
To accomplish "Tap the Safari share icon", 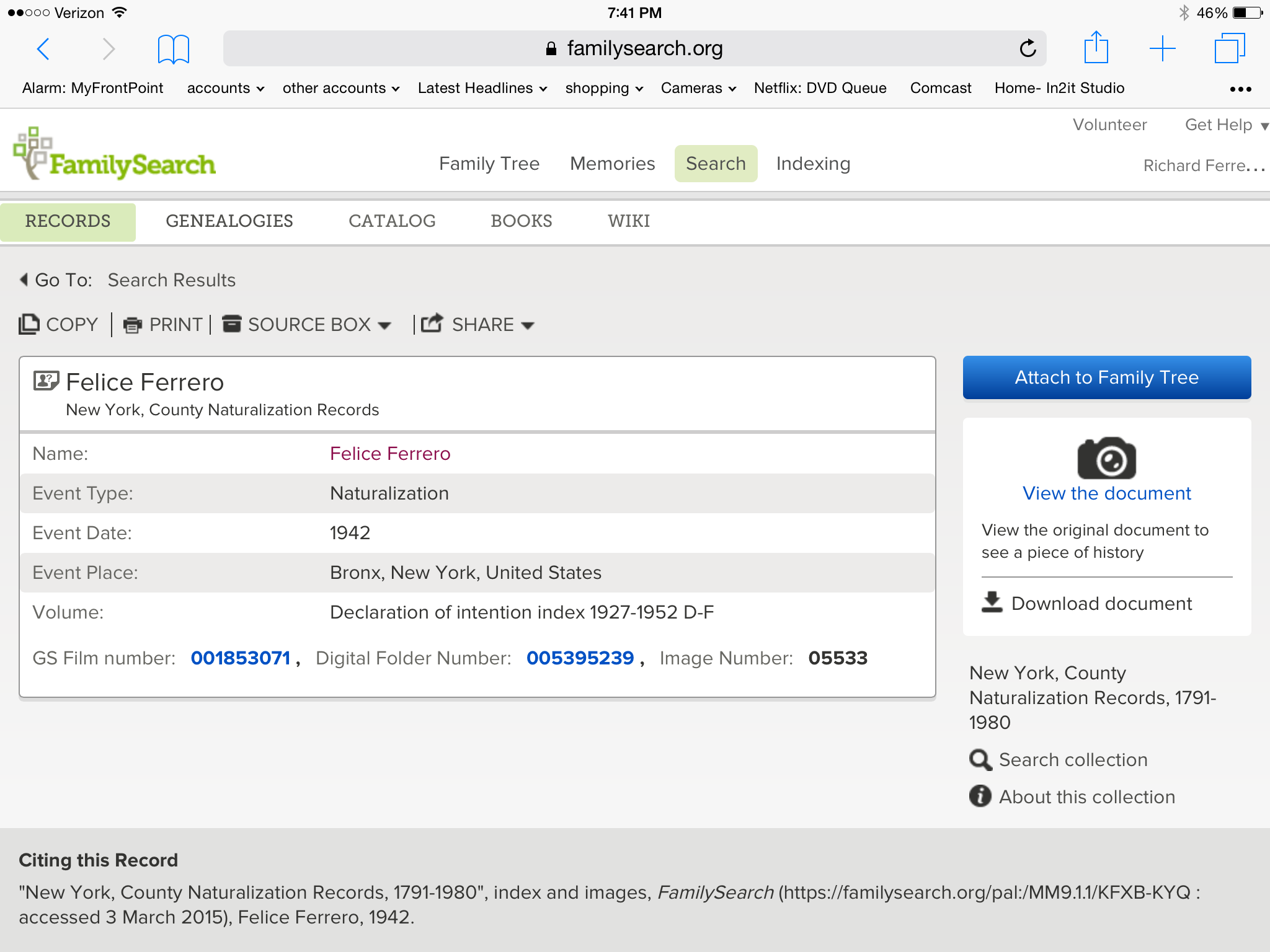I will [1096, 48].
